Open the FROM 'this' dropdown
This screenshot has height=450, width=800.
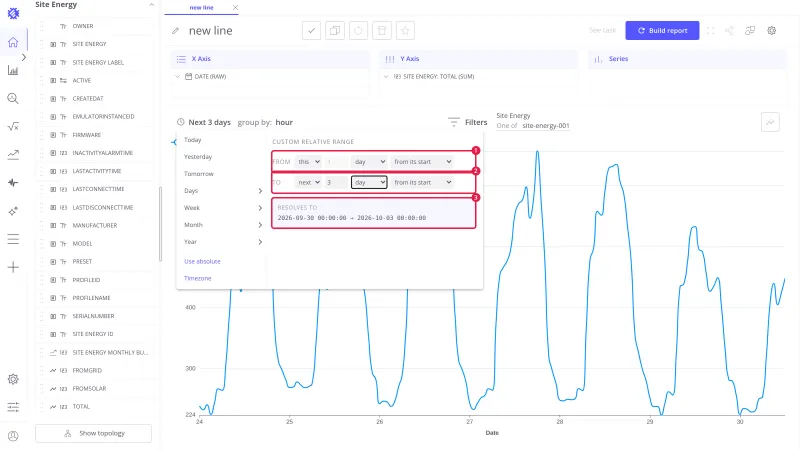point(308,162)
